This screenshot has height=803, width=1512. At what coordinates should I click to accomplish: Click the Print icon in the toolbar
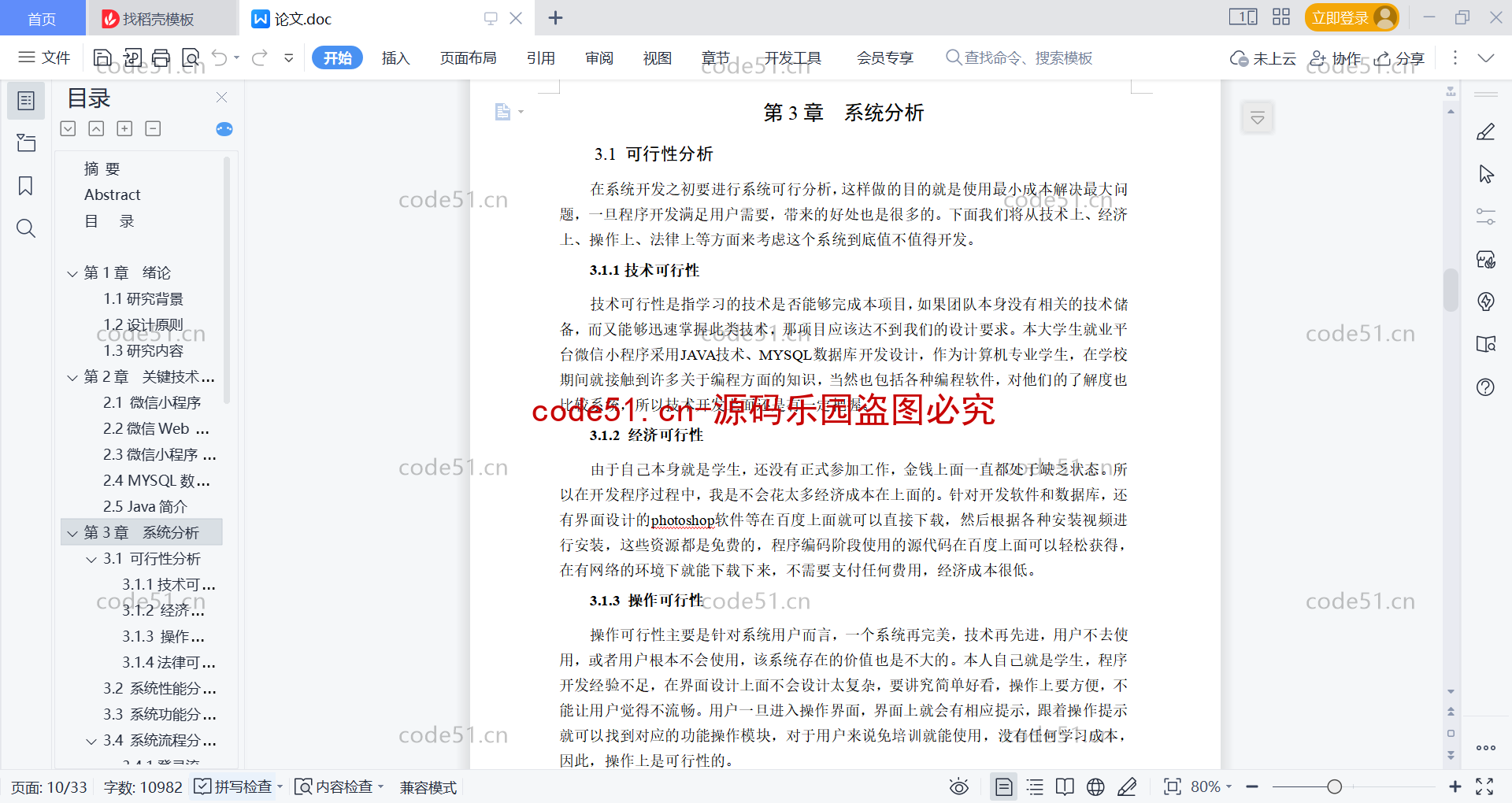tap(161, 57)
